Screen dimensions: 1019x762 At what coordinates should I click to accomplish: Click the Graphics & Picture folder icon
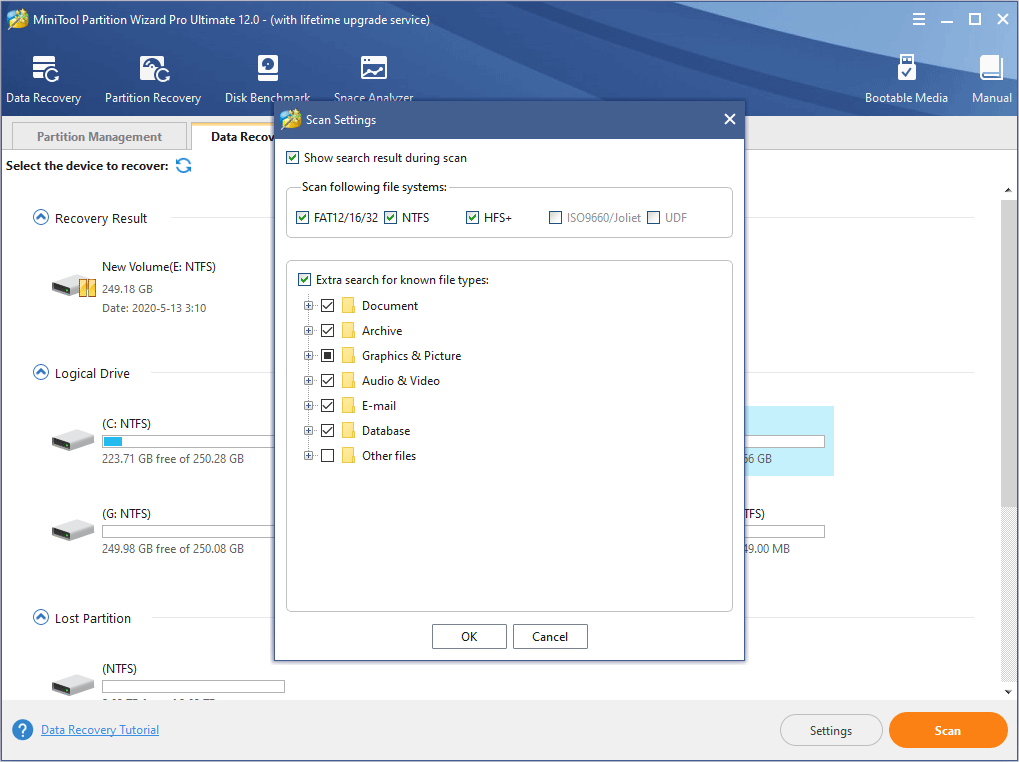click(x=348, y=355)
